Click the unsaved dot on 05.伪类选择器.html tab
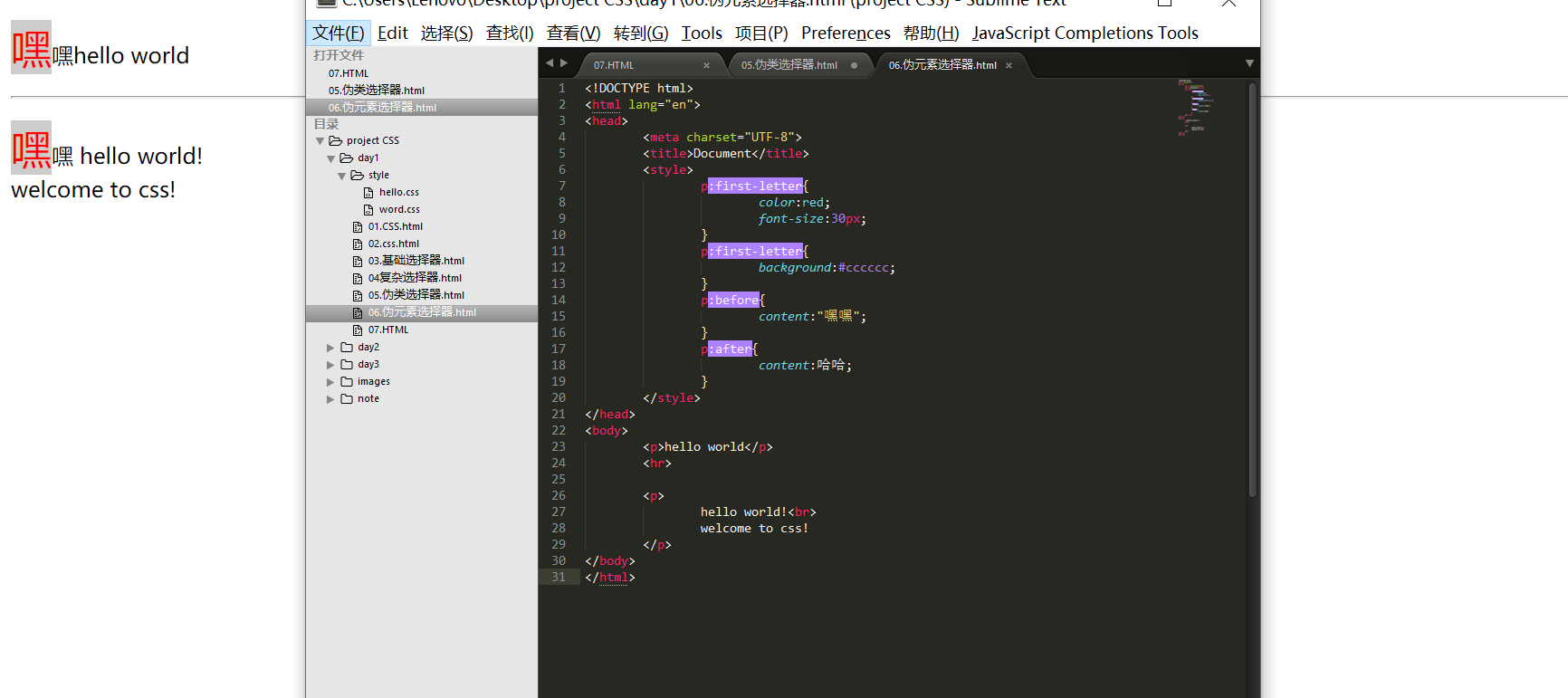Image resolution: width=1568 pixels, height=698 pixels. [854, 65]
